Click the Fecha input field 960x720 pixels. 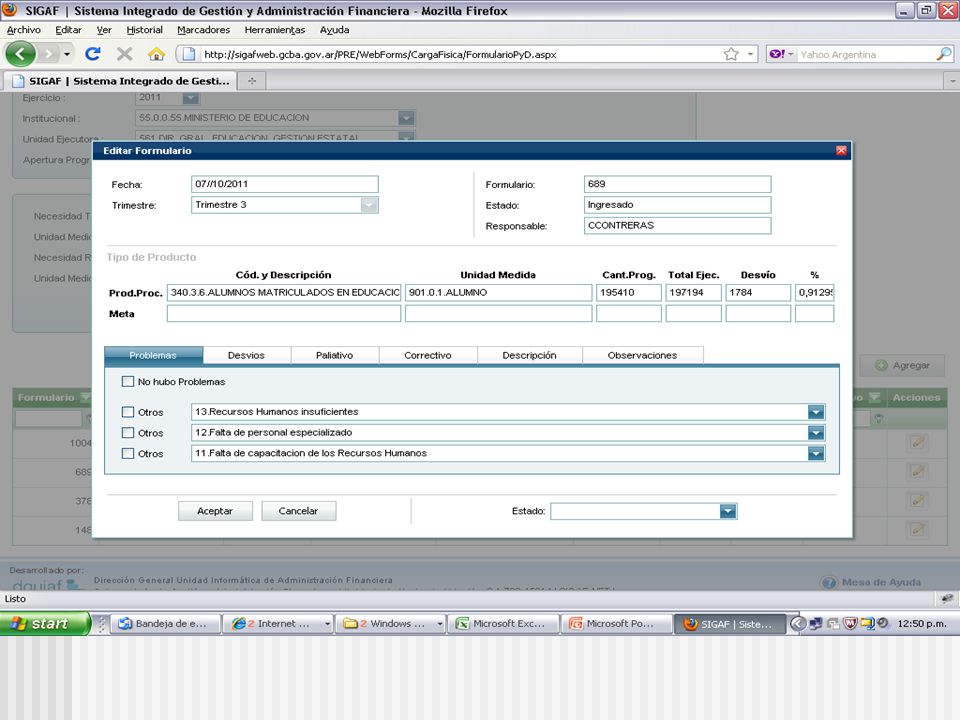285,184
